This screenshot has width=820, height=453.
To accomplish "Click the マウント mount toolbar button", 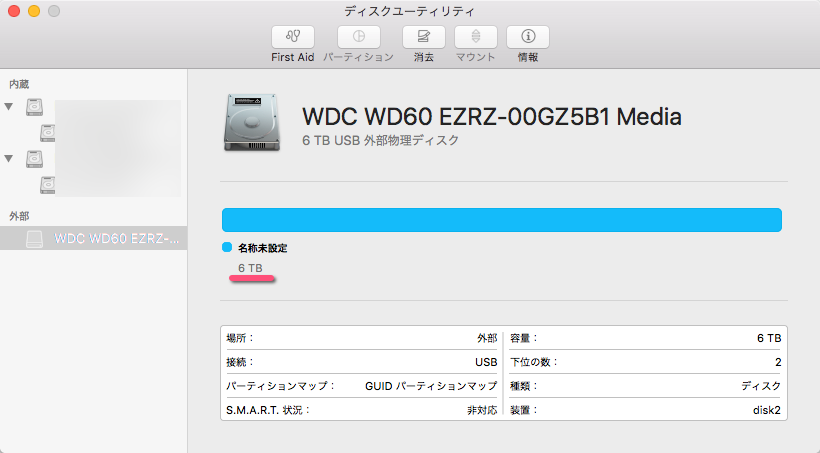I will 476,37.
